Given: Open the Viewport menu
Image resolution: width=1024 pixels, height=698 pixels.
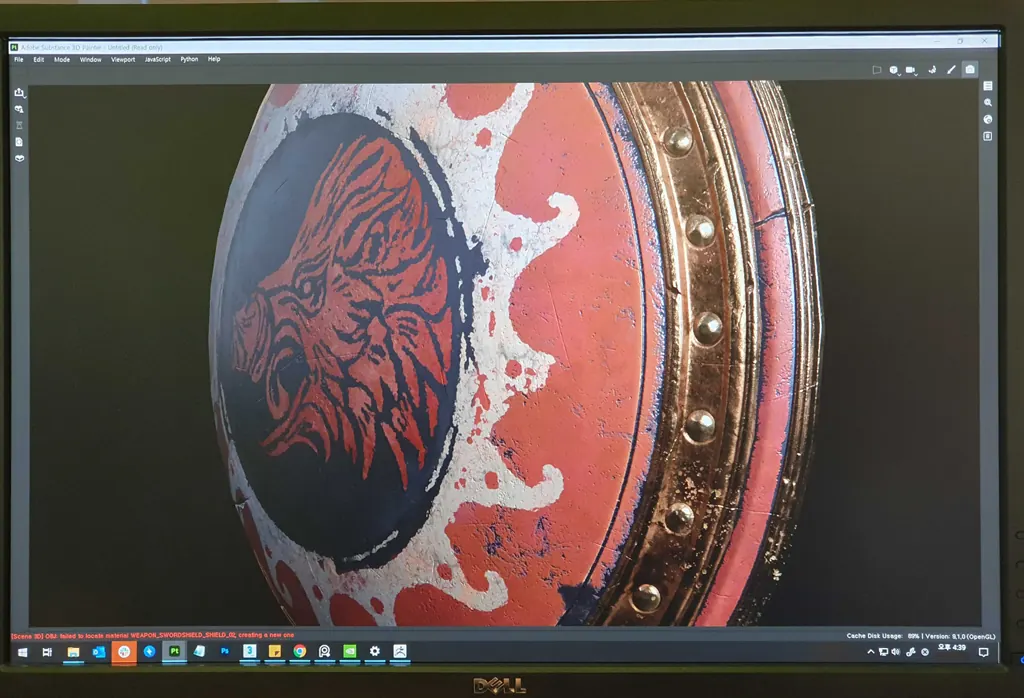Looking at the screenshot, I should [123, 59].
